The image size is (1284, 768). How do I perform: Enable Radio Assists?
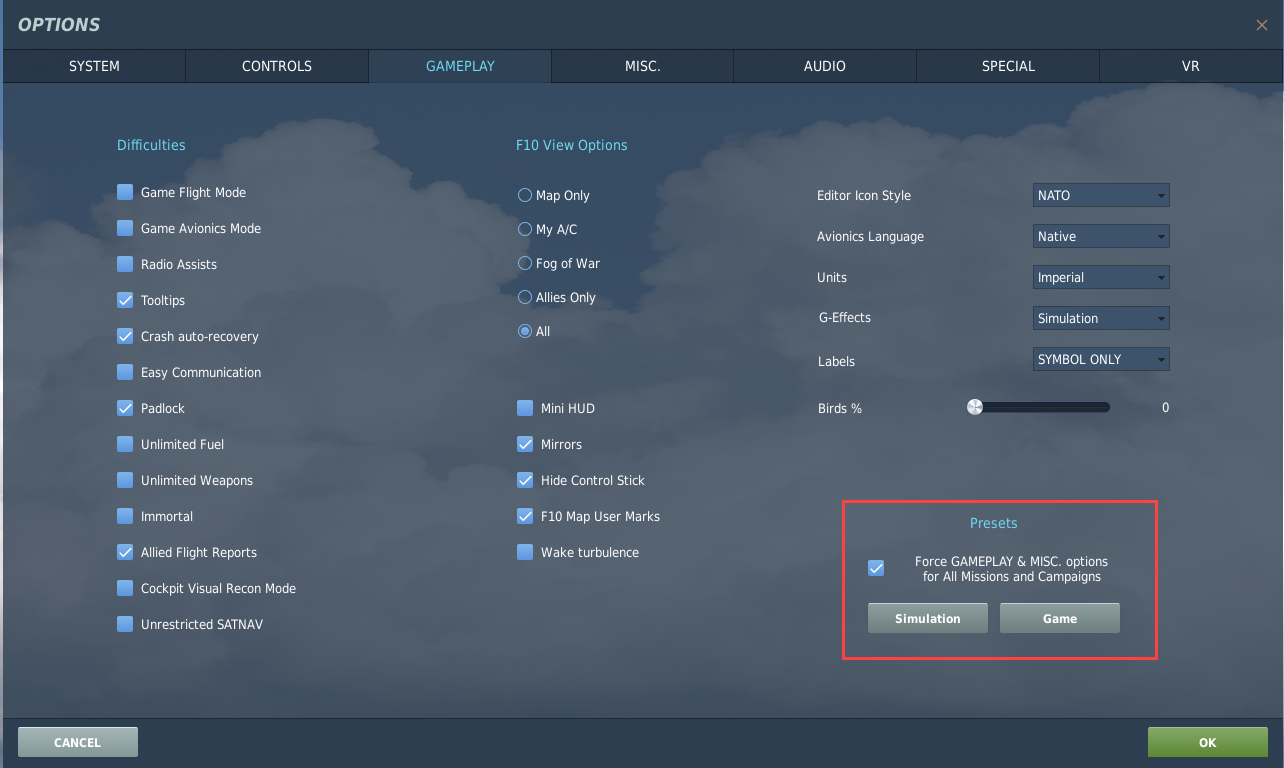pos(125,264)
